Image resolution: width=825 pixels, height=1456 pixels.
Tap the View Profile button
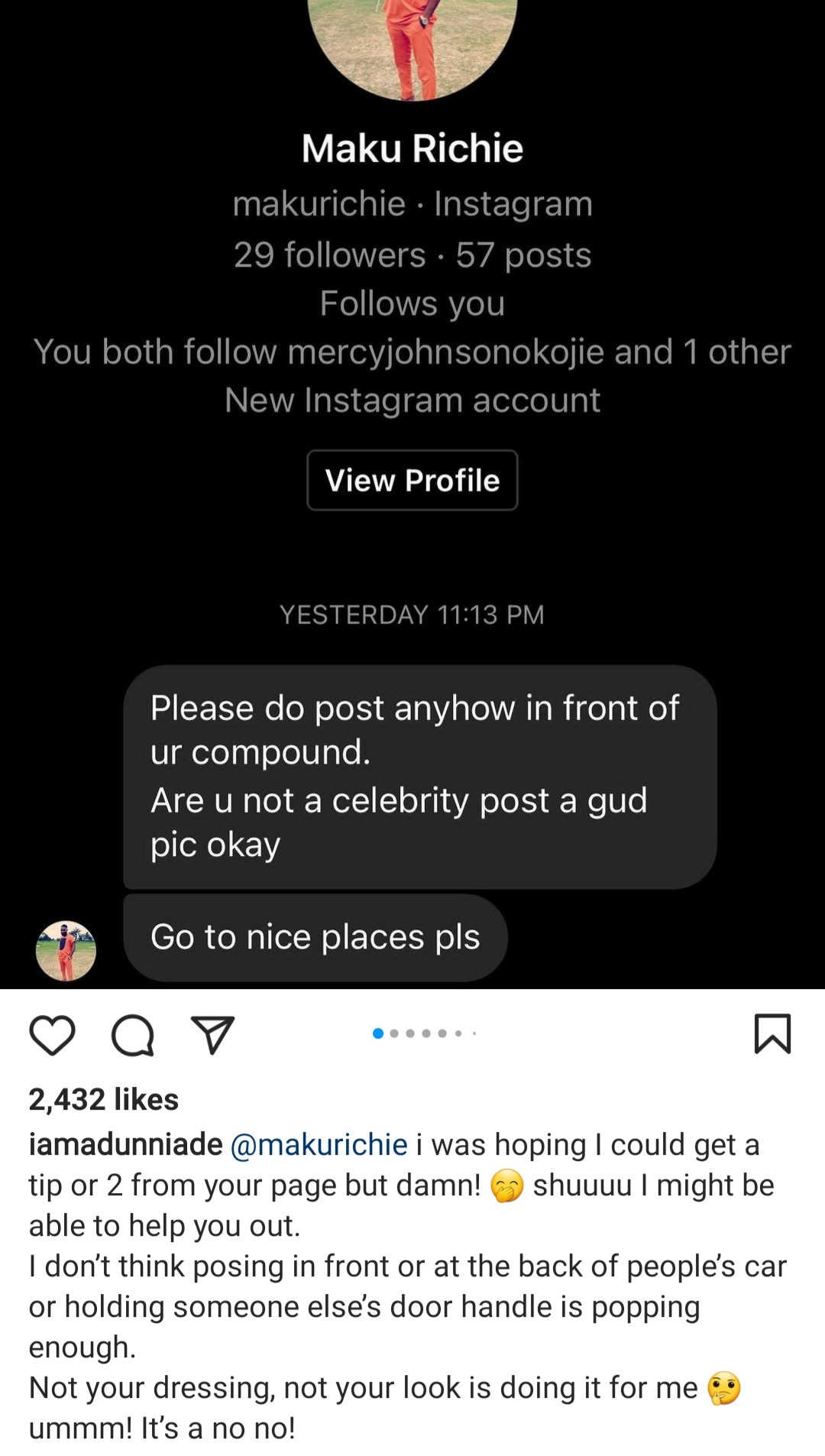coord(412,480)
